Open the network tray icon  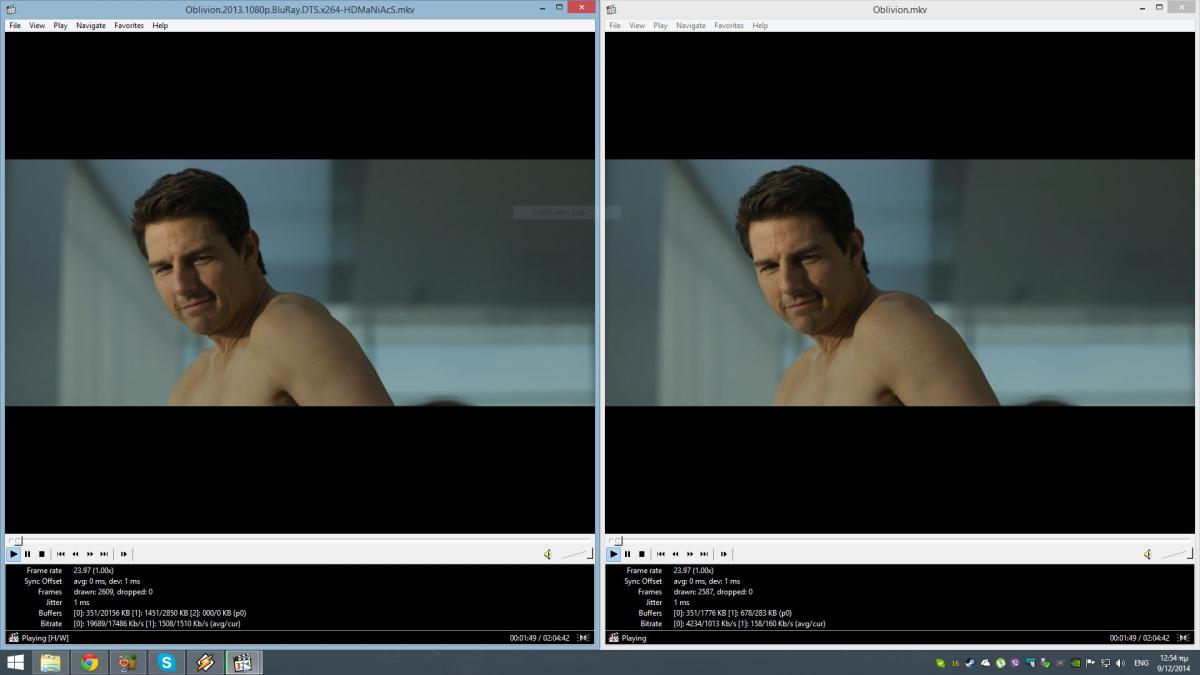1104,663
